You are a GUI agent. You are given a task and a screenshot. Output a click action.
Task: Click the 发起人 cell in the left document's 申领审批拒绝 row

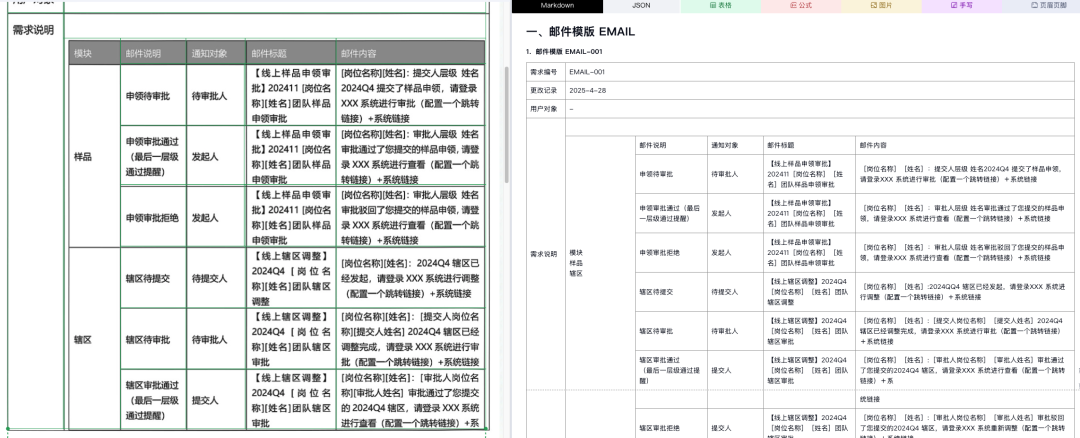216,218
